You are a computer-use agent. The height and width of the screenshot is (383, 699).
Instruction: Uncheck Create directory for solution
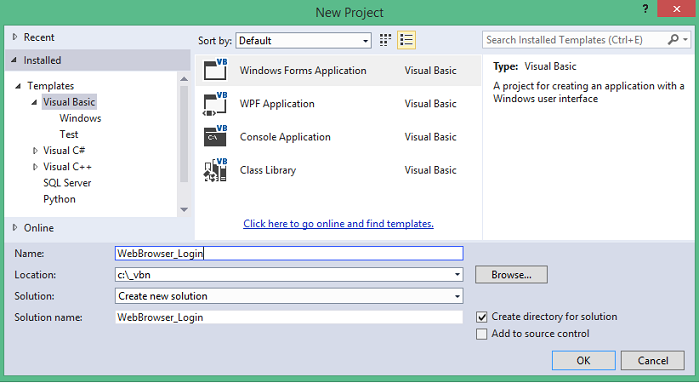[x=481, y=317]
